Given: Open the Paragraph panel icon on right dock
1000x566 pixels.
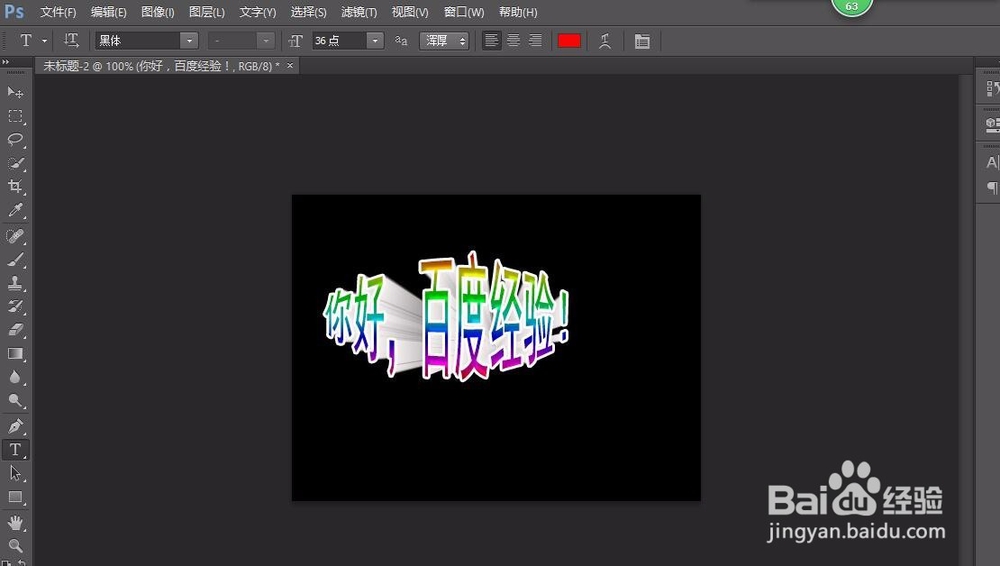Looking at the screenshot, I should (x=992, y=187).
